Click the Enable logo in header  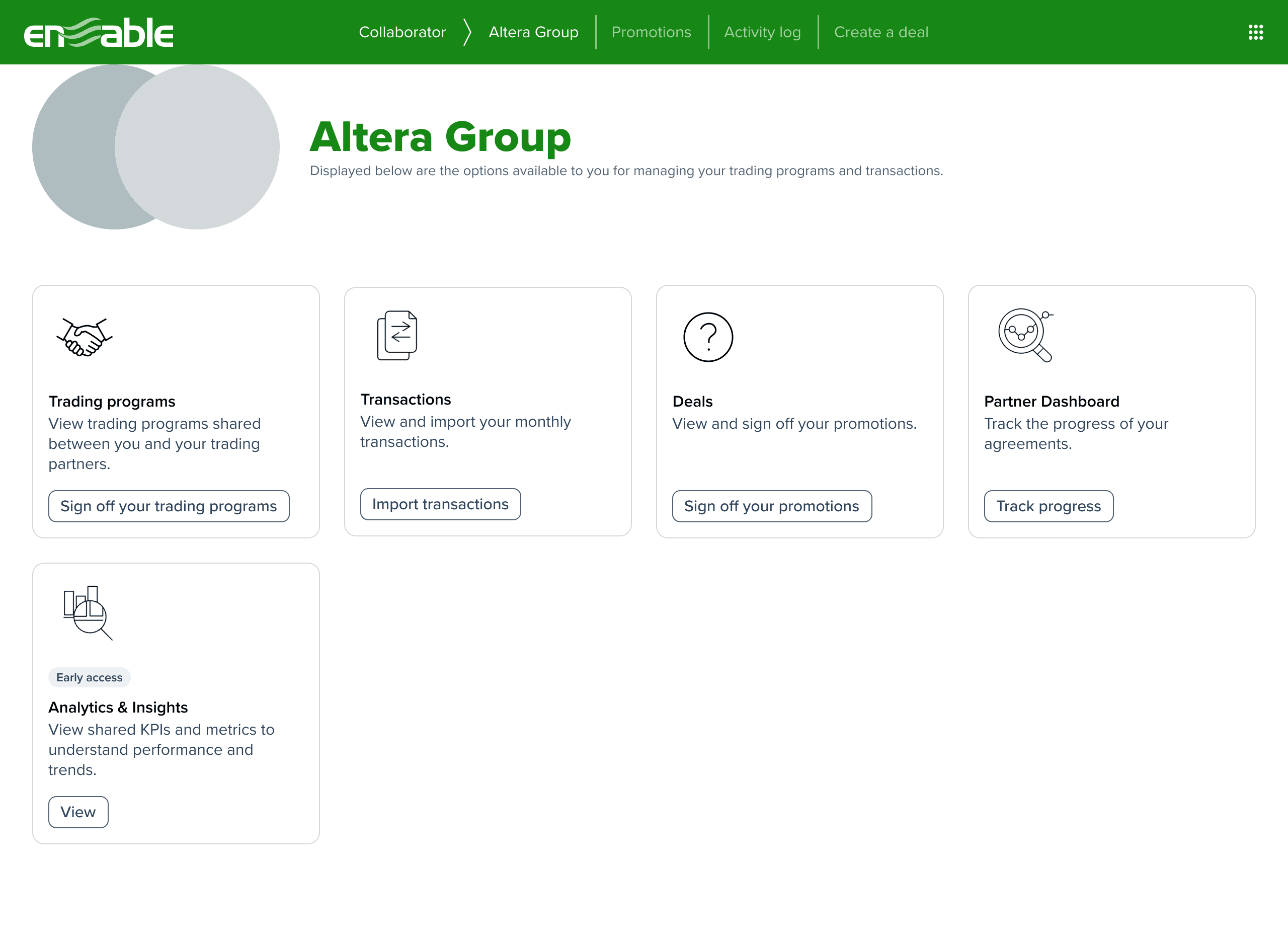point(99,33)
